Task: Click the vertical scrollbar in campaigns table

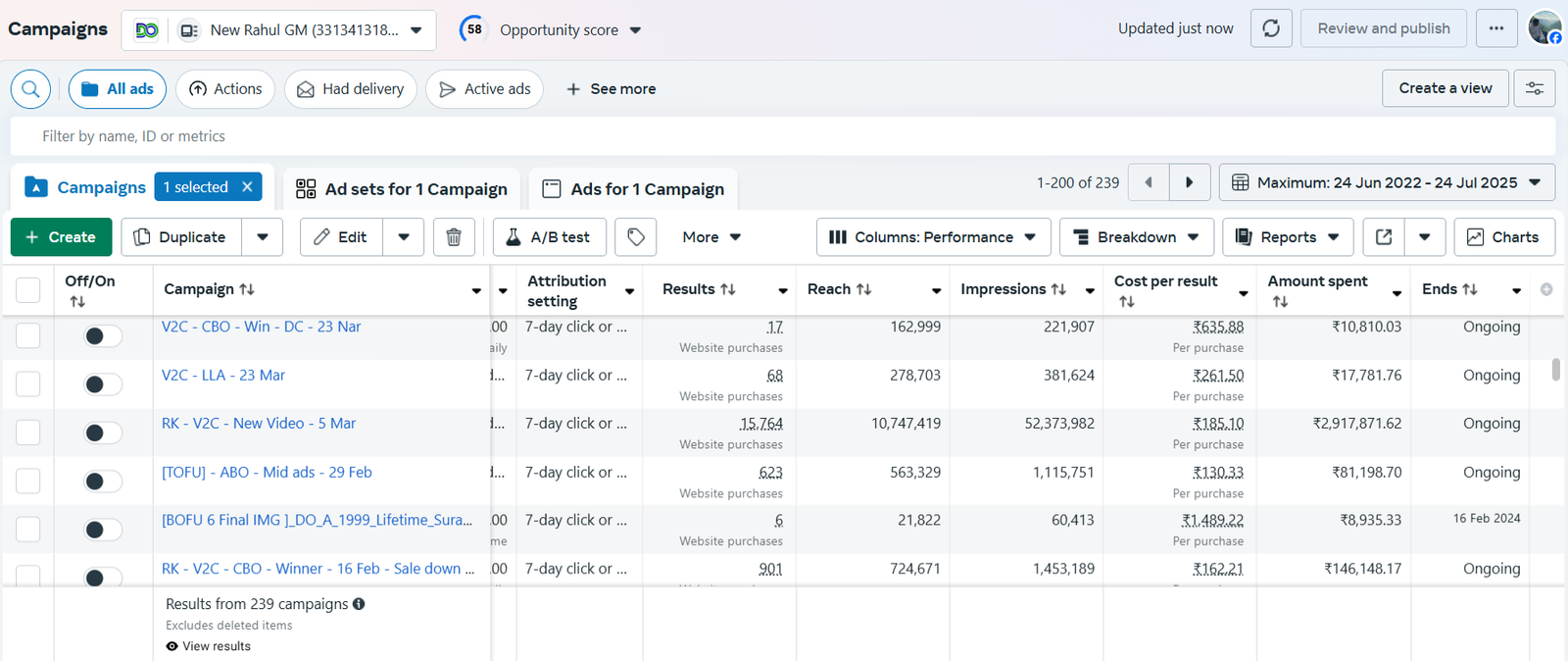Action: pyautogui.click(x=1555, y=370)
